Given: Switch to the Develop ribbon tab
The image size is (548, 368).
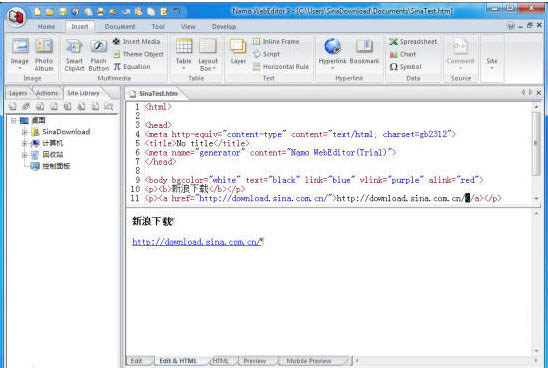Looking at the screenshot, I should 224,26.
